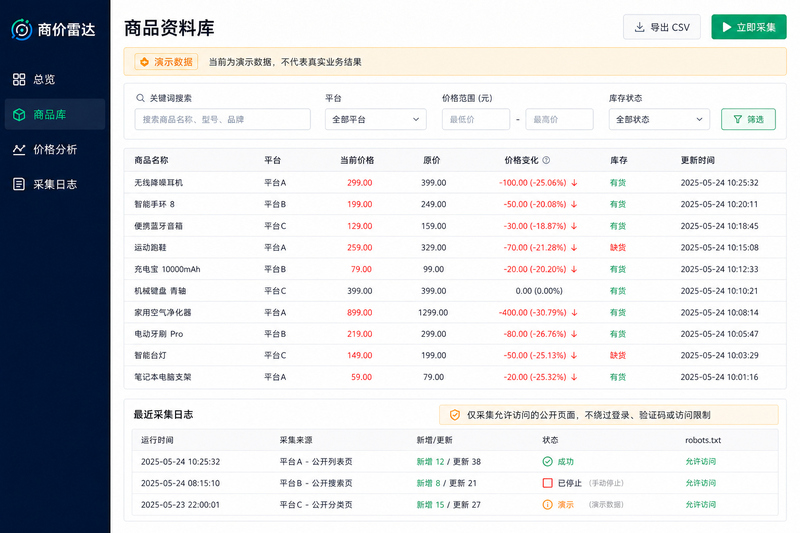Click 平台B - 公开搜索页 log source

click(316, 483)
